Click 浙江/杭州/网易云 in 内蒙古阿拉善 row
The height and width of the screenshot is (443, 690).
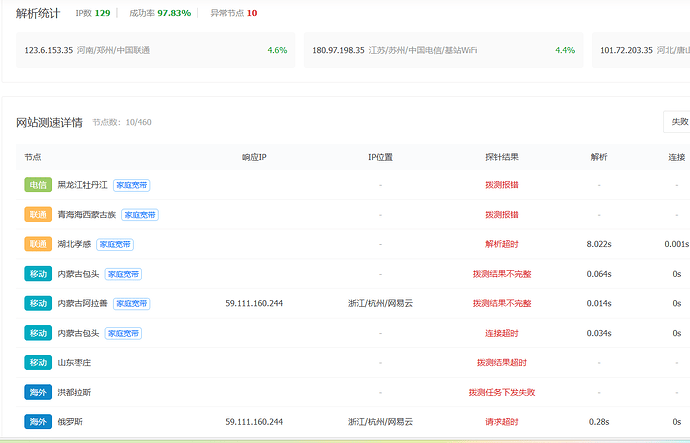point(380,304)
